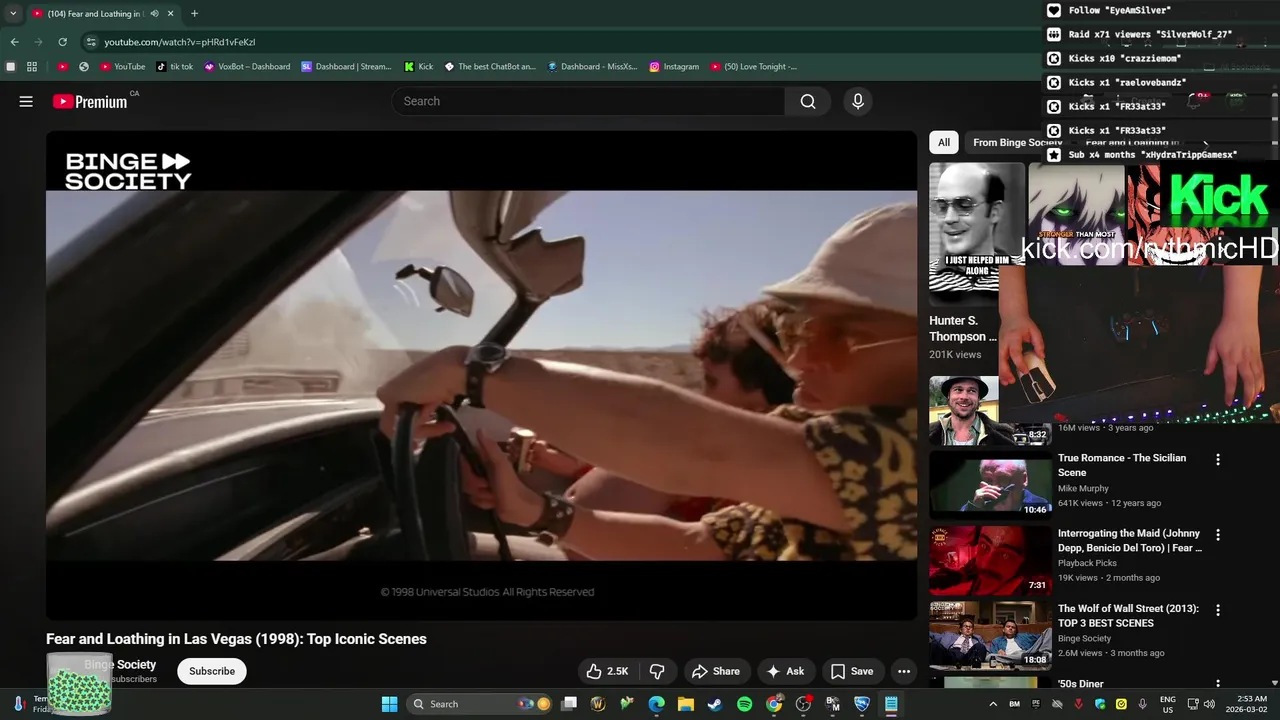Image resolution: width=1280 pixels, height=720 pixels.
Task: Open The best ChatBot bookmark
Action: pos(490,66)
